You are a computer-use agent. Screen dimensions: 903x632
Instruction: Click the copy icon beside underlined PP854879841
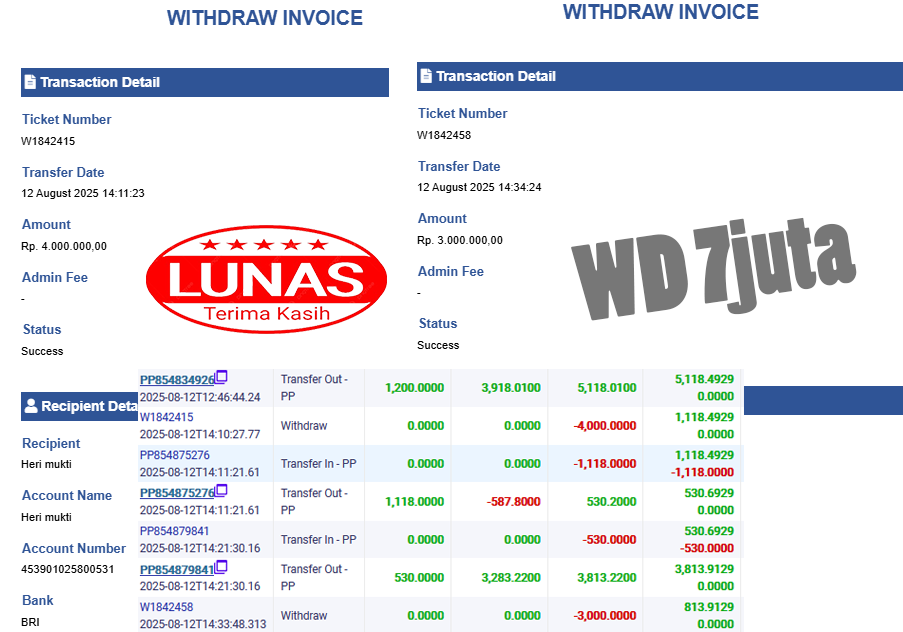[x=221, y=567]
